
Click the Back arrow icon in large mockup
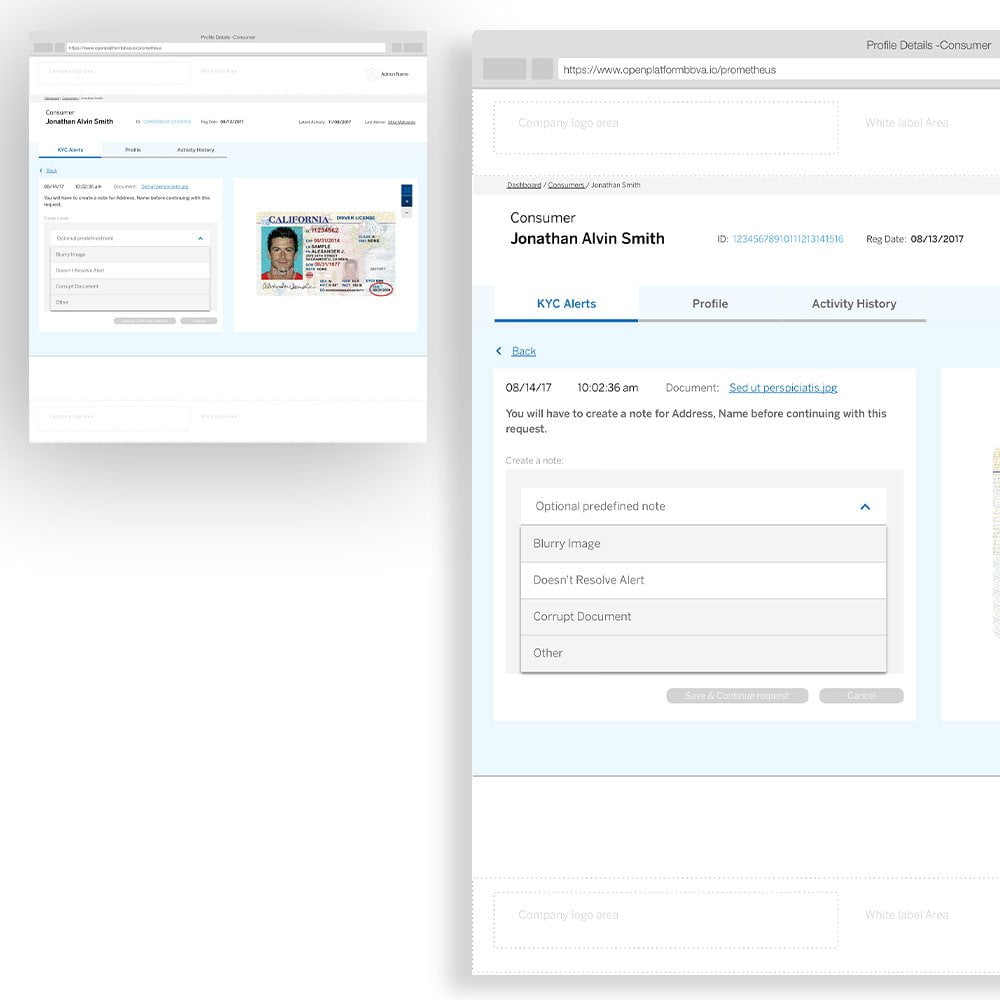[499, 351]
